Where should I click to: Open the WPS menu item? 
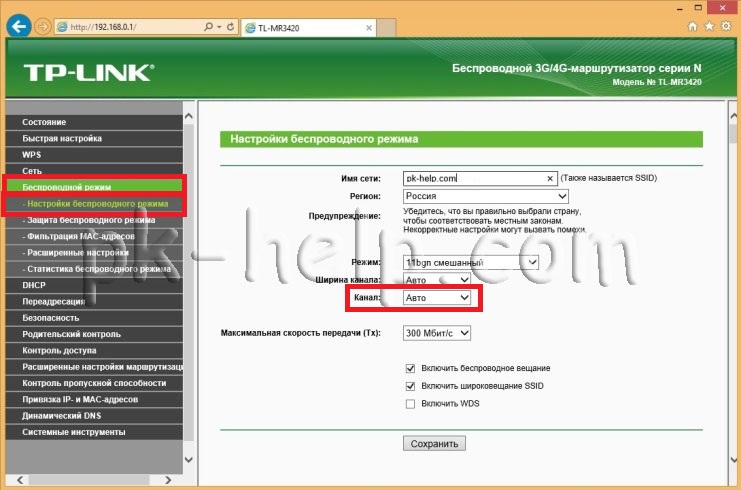pos(94,155)
